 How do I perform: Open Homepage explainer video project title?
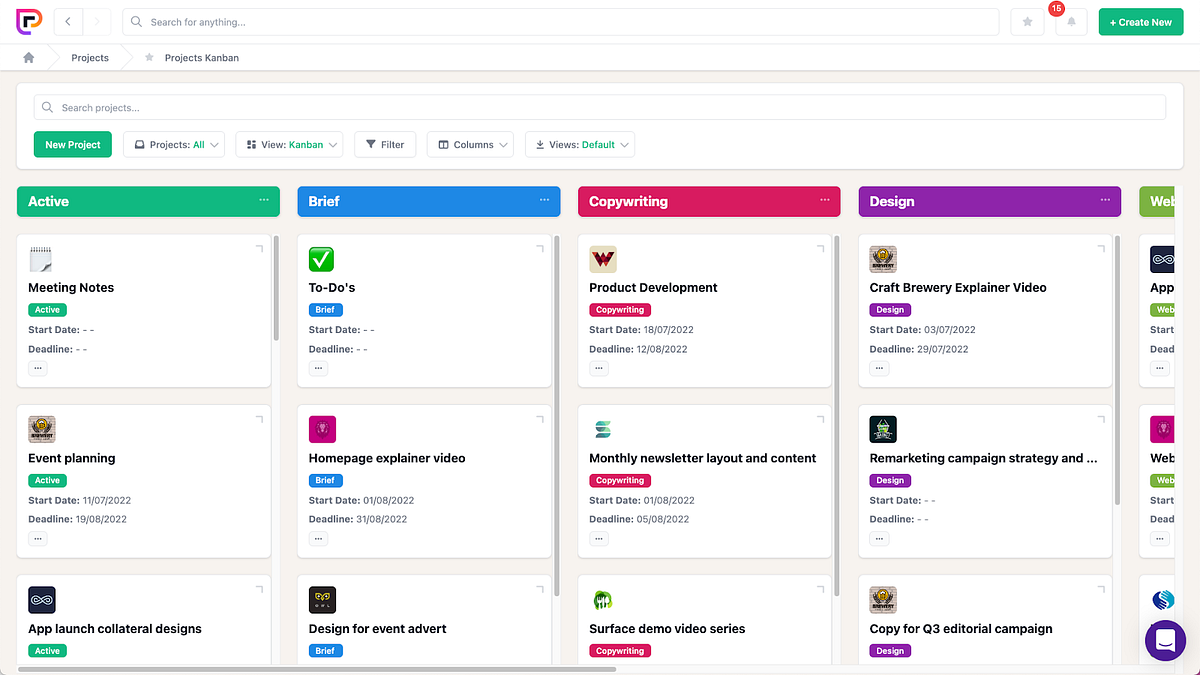(387, 458)
